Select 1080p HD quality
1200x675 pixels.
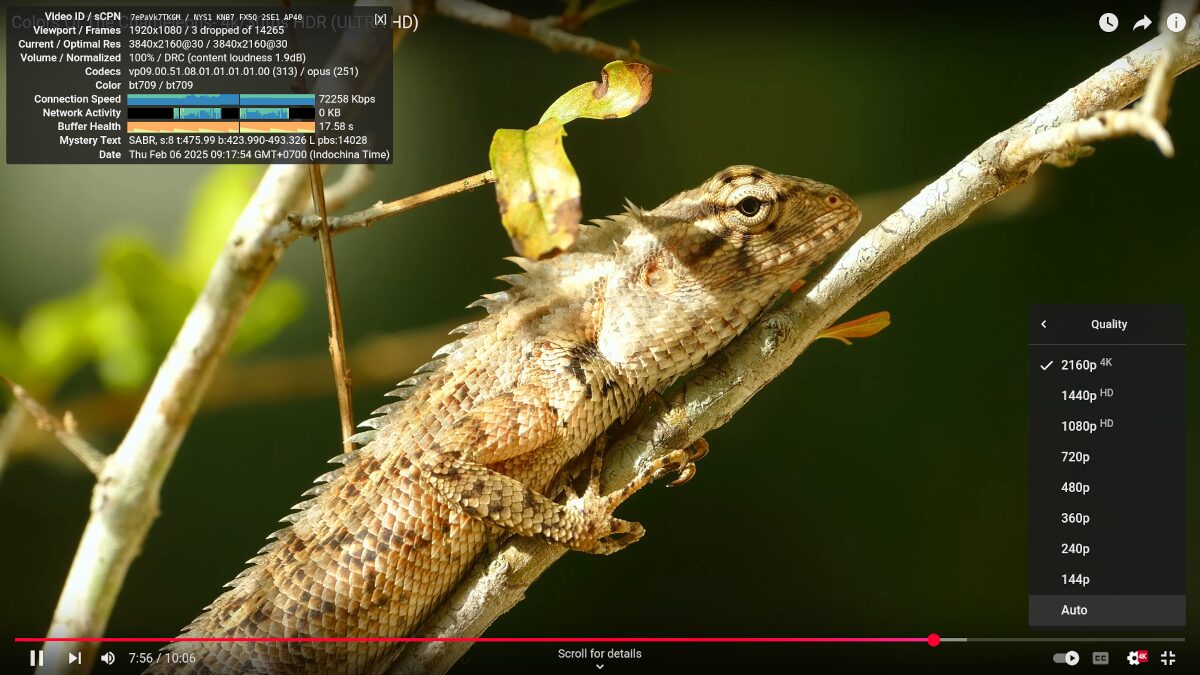[x=1107, y=426]
